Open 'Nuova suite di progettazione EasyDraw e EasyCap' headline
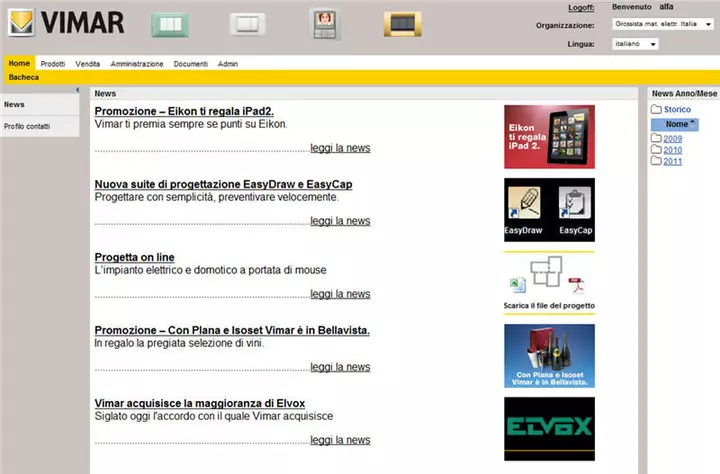720x474 pixels. click(223, 184)
